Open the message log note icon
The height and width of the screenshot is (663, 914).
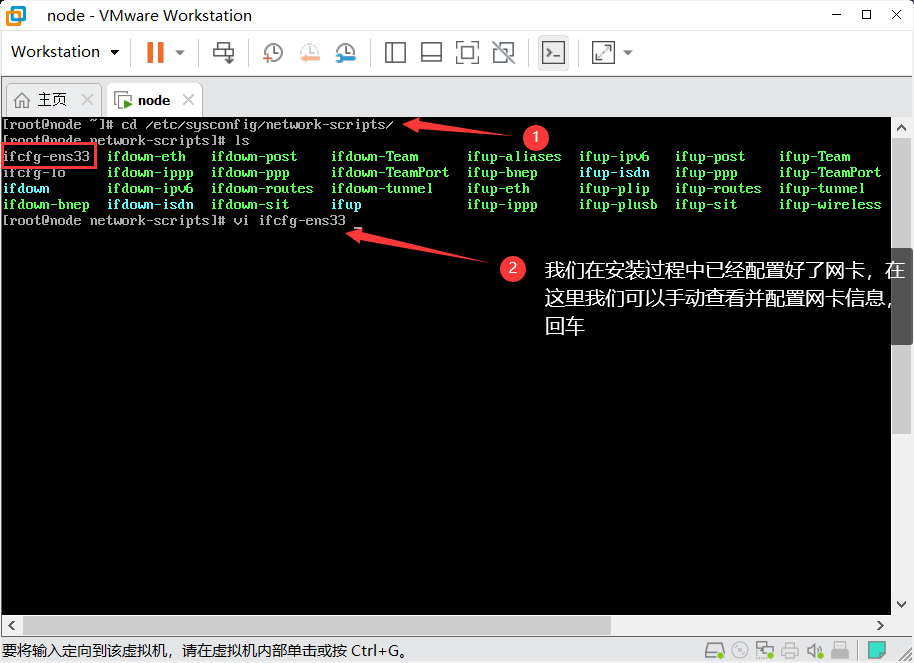click(877, 650)
